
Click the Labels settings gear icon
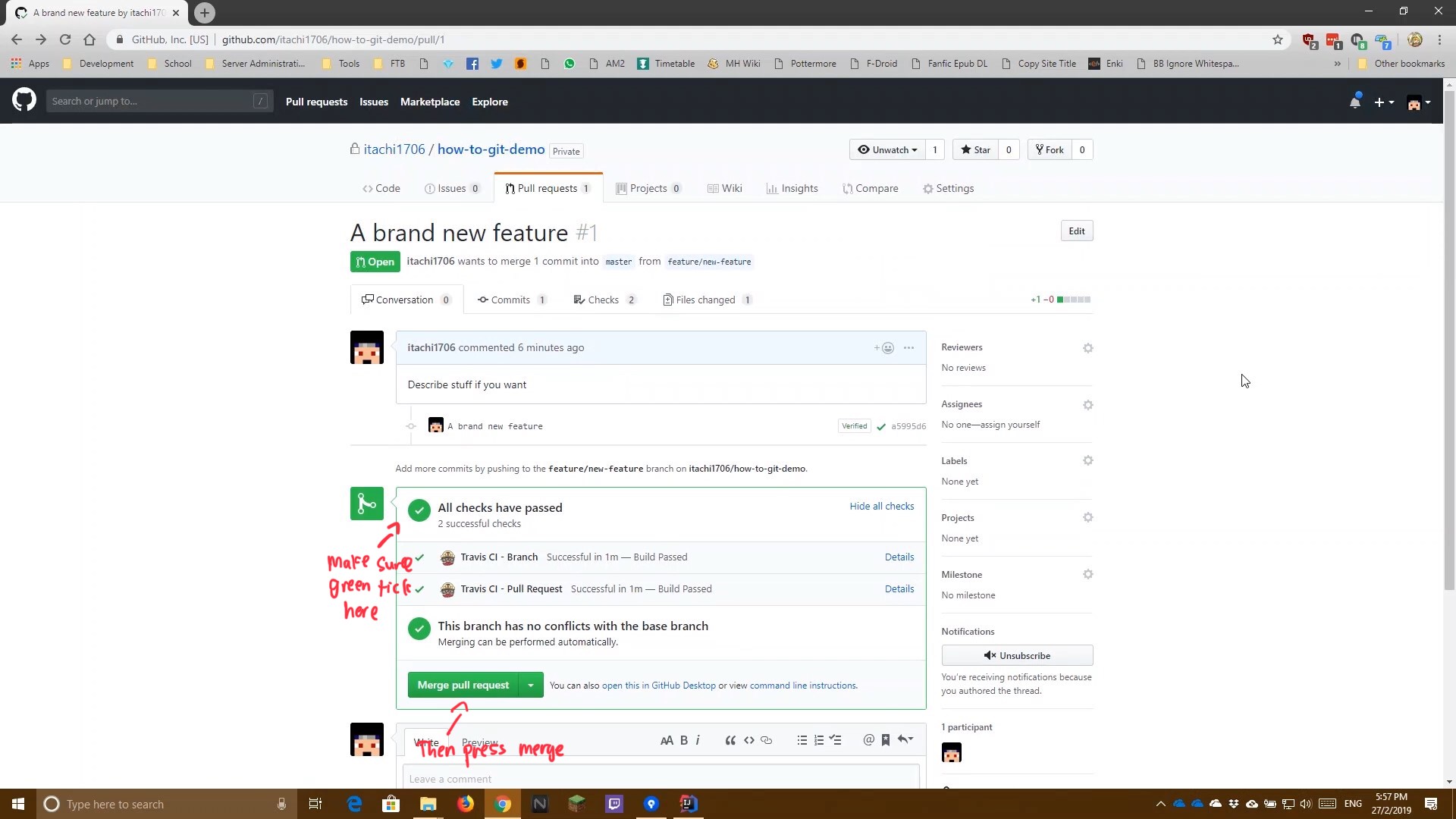(1088, 461)
